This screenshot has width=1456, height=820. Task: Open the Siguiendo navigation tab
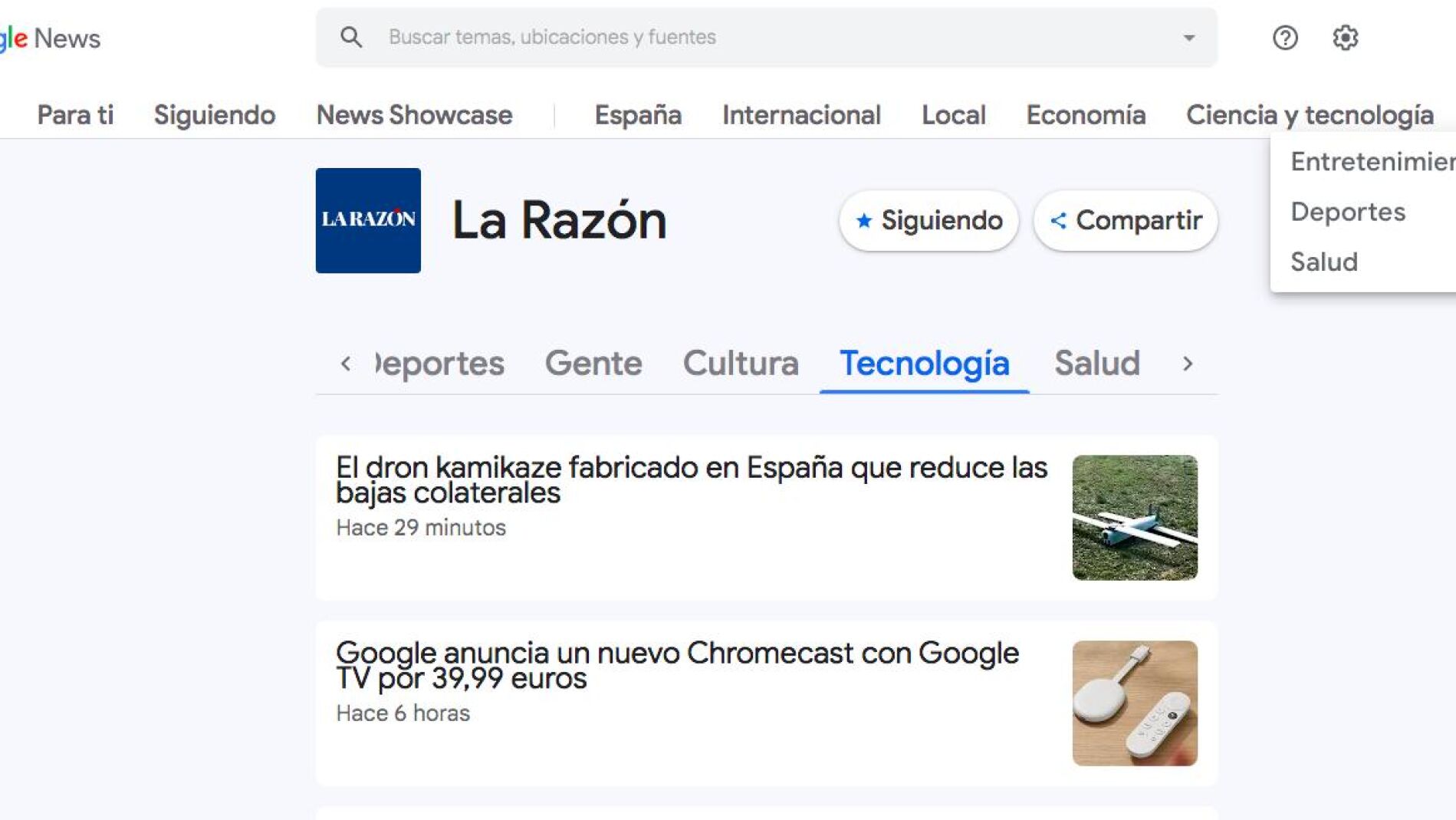tap(215, 115)
